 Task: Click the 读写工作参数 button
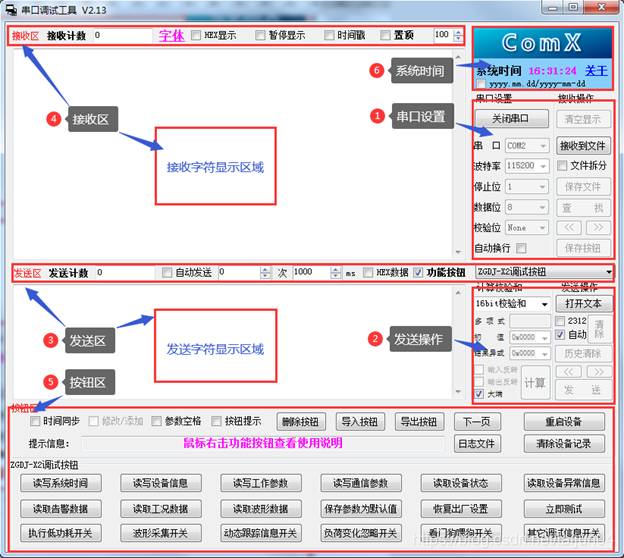[261, 483]
